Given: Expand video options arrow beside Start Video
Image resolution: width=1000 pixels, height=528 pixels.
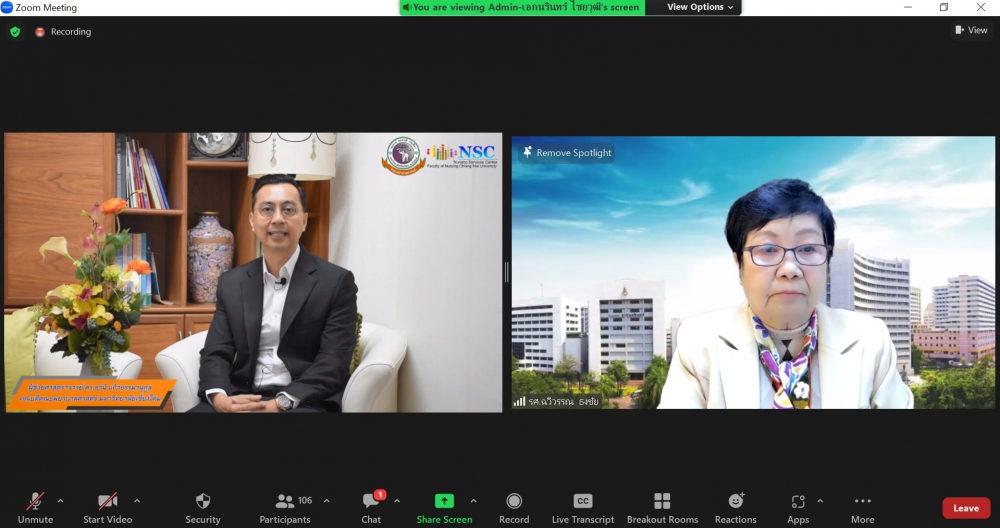Looking at the screenshot, I should pyautogui.click(x=137, y=501).
